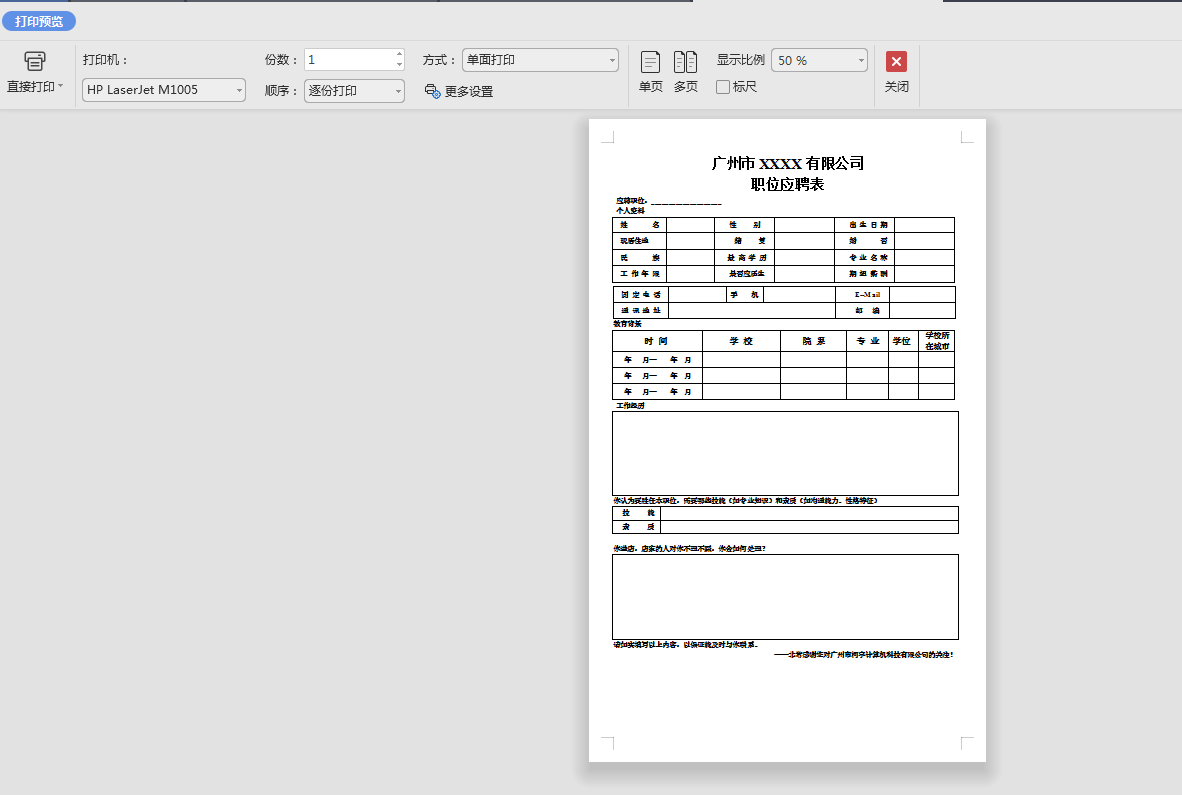The image size is (1182, 795).
Task: Click the red 关闭 close-preview icon
Action: [894, 60]
